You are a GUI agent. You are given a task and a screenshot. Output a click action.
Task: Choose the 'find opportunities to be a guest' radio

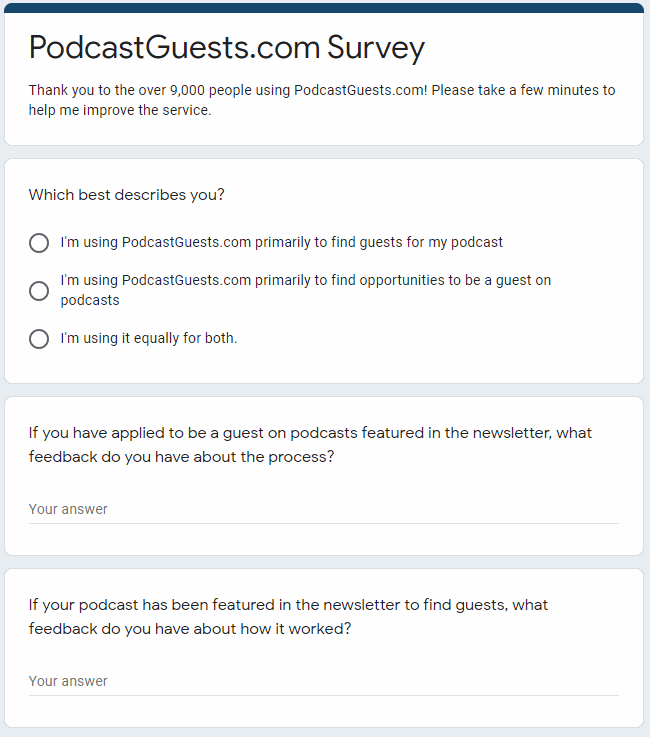point(39,291)
